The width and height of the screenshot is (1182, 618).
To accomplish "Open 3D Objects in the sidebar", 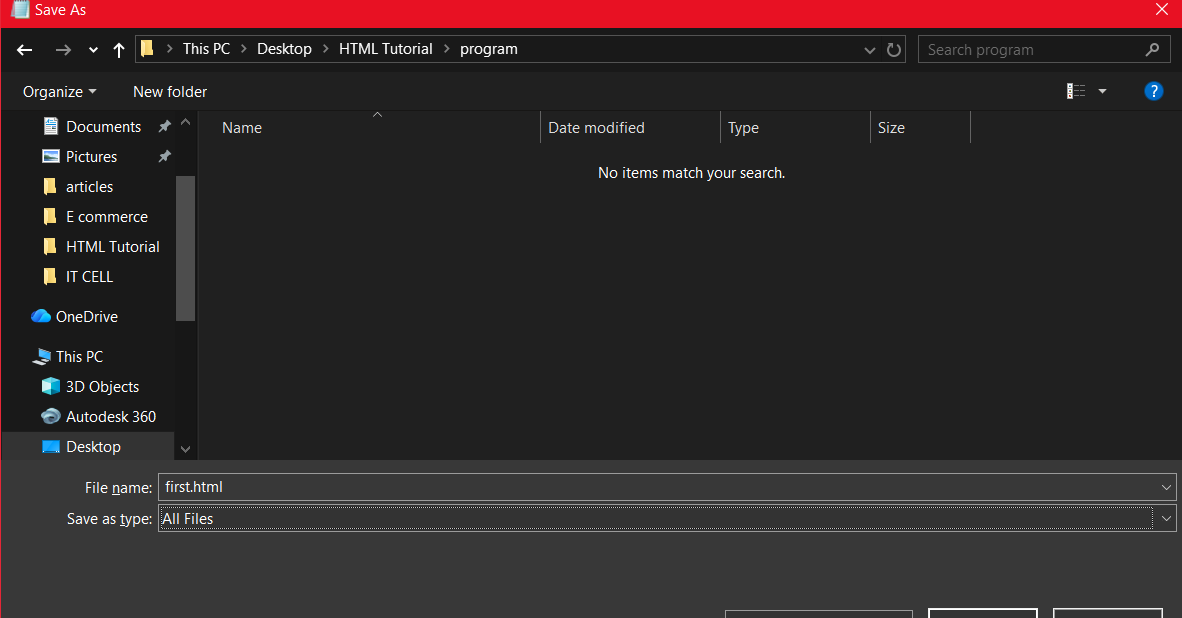I will 102,387.
